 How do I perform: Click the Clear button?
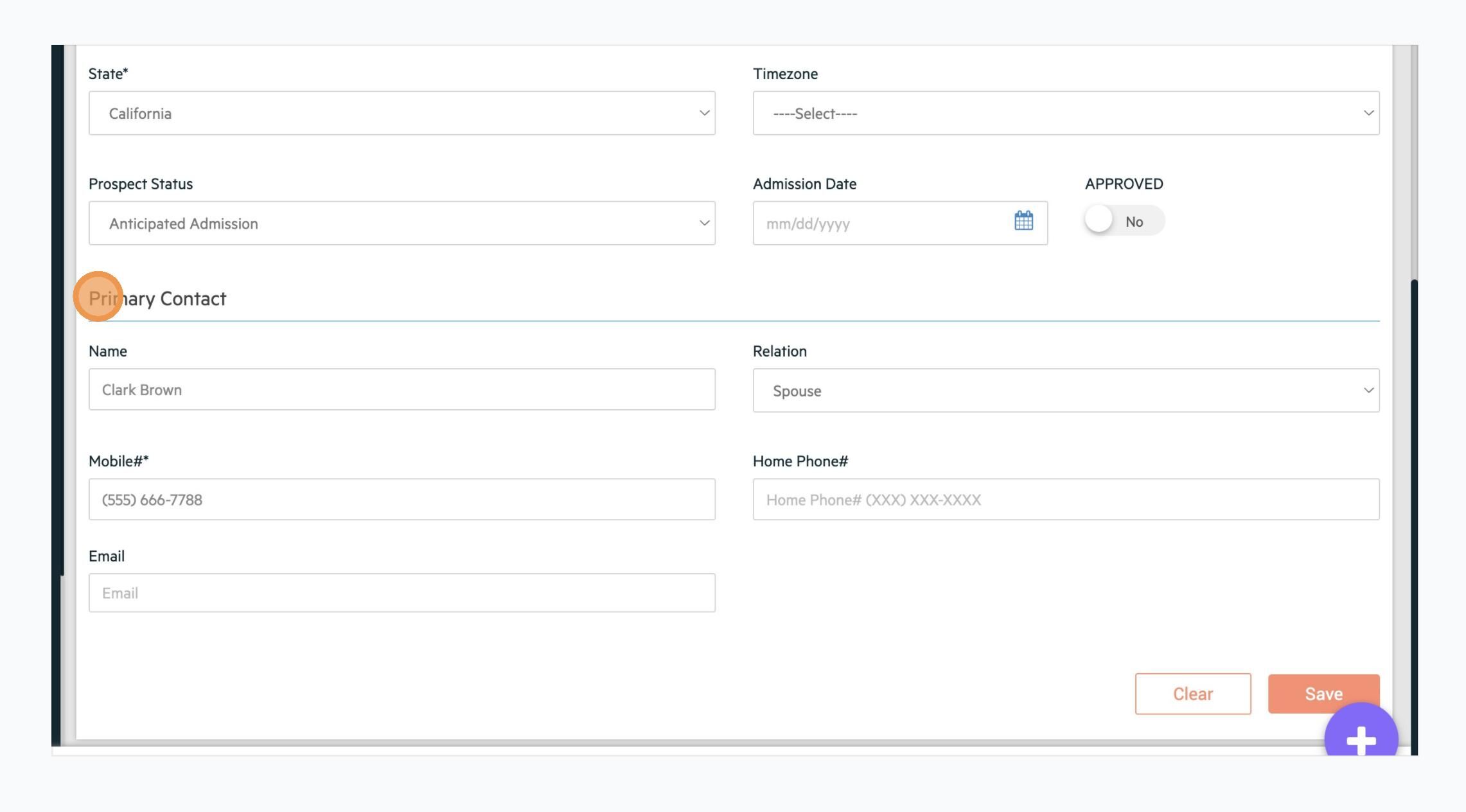click(1192, 694)
